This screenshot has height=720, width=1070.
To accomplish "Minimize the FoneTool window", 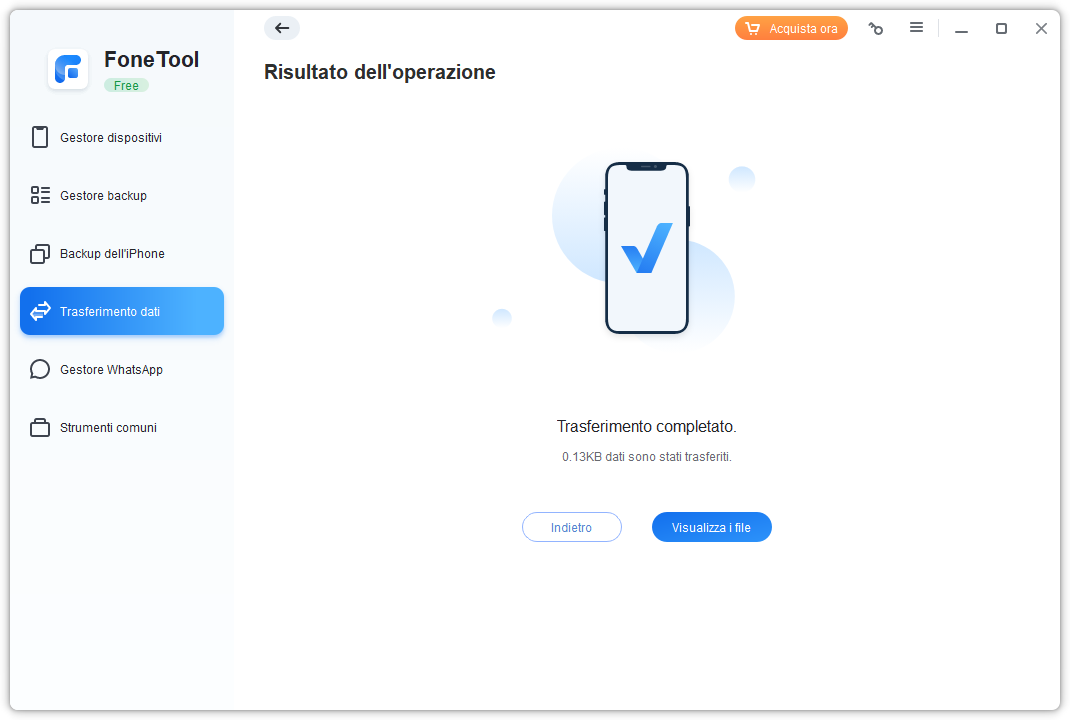I will tap(961, 29).
